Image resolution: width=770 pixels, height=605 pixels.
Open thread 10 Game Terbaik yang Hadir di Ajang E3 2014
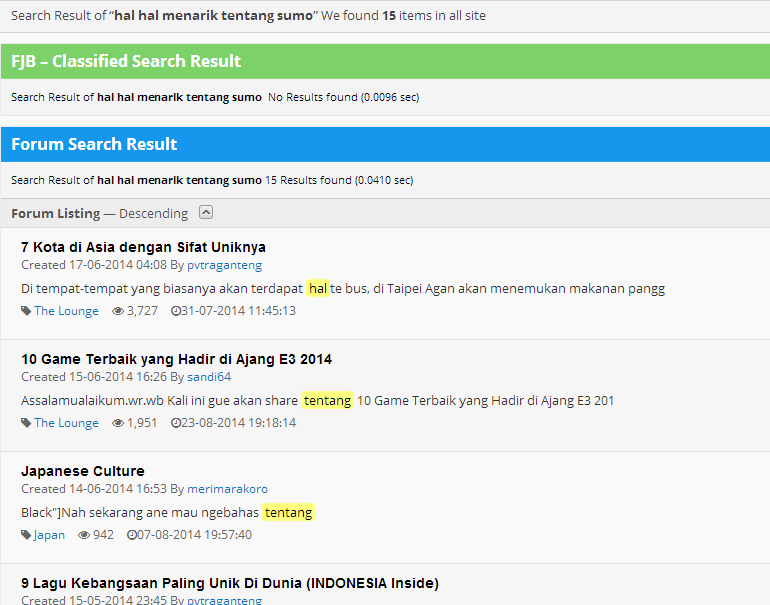pyautogui.click(x=176, y=359)
